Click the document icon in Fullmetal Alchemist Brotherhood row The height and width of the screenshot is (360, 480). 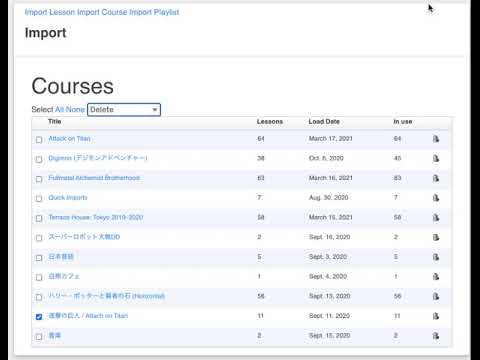tap(436, 178)
